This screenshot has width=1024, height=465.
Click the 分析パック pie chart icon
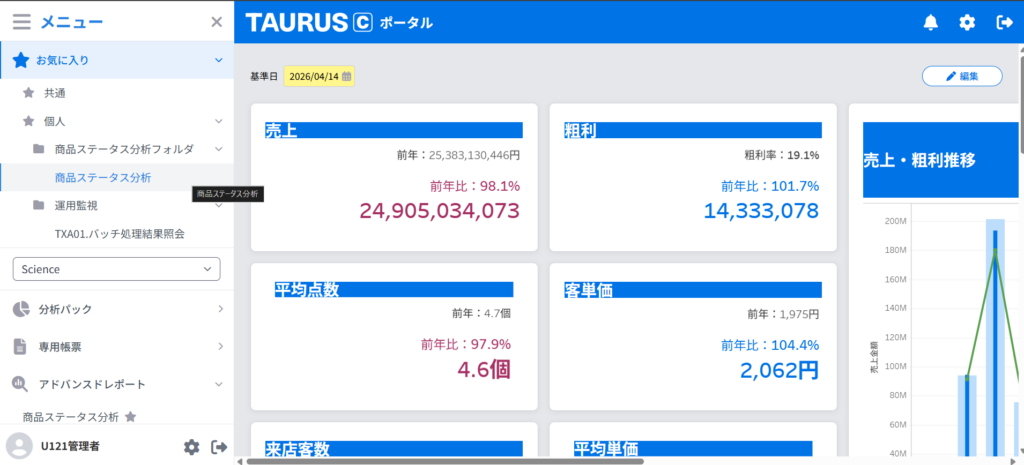tap(21, 309)
